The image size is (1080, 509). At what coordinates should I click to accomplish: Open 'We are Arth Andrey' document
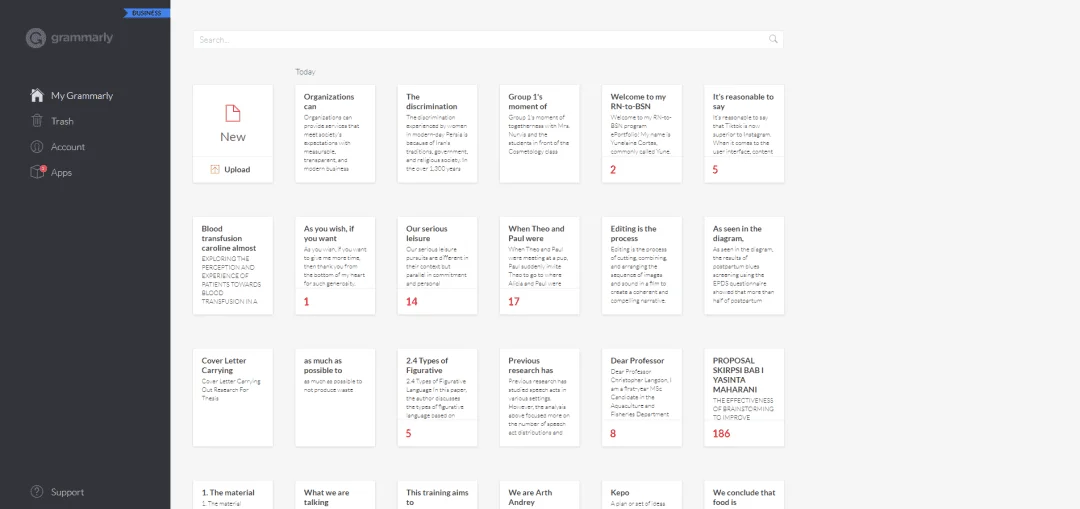(x=539, y=495)
